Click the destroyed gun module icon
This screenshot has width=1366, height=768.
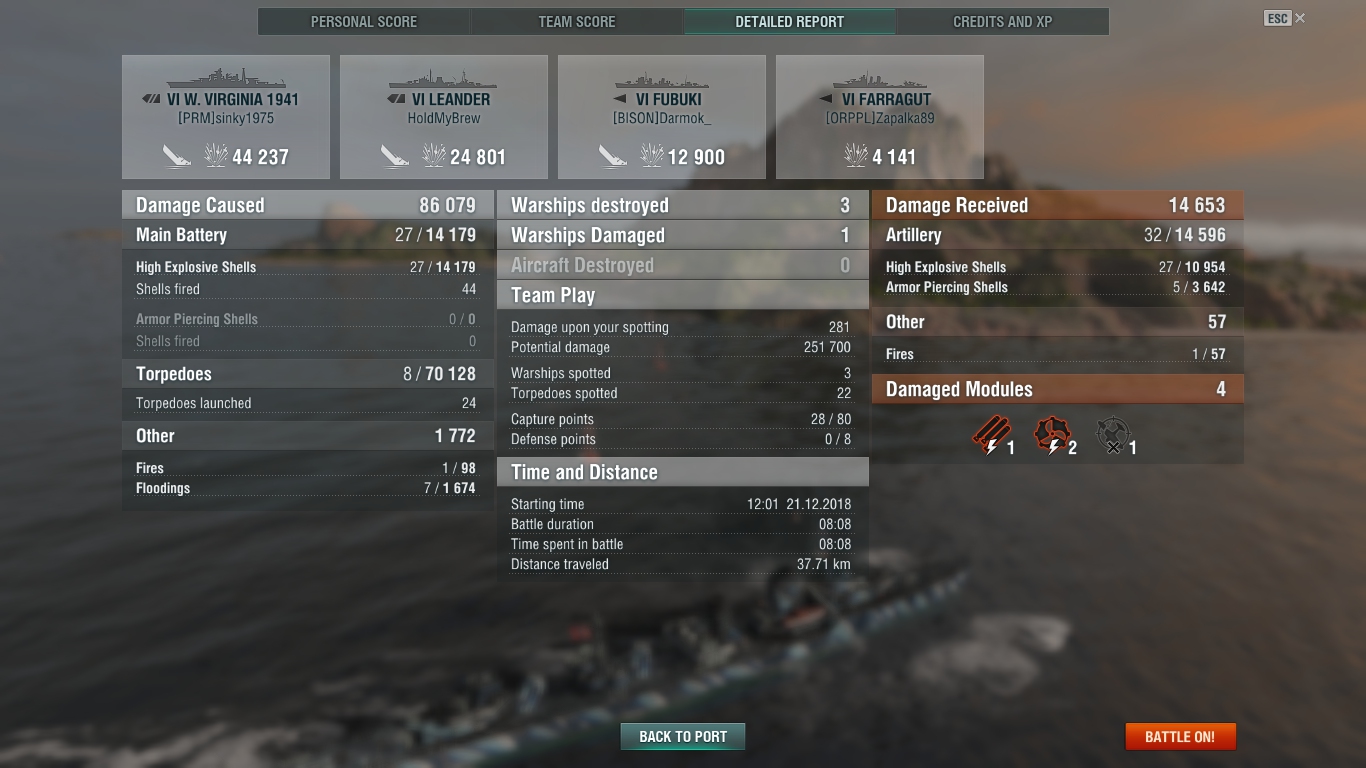[1112, 436]
